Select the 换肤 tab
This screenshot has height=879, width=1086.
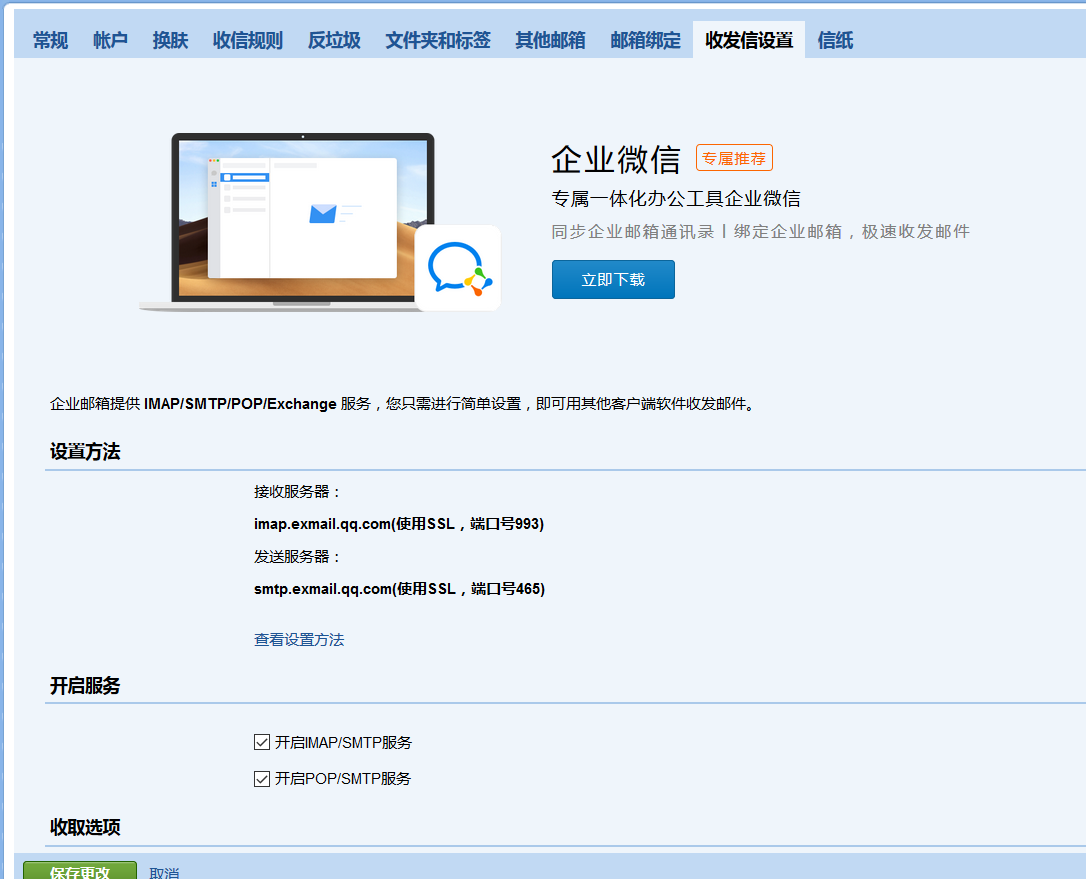click(x=170, y=40)
